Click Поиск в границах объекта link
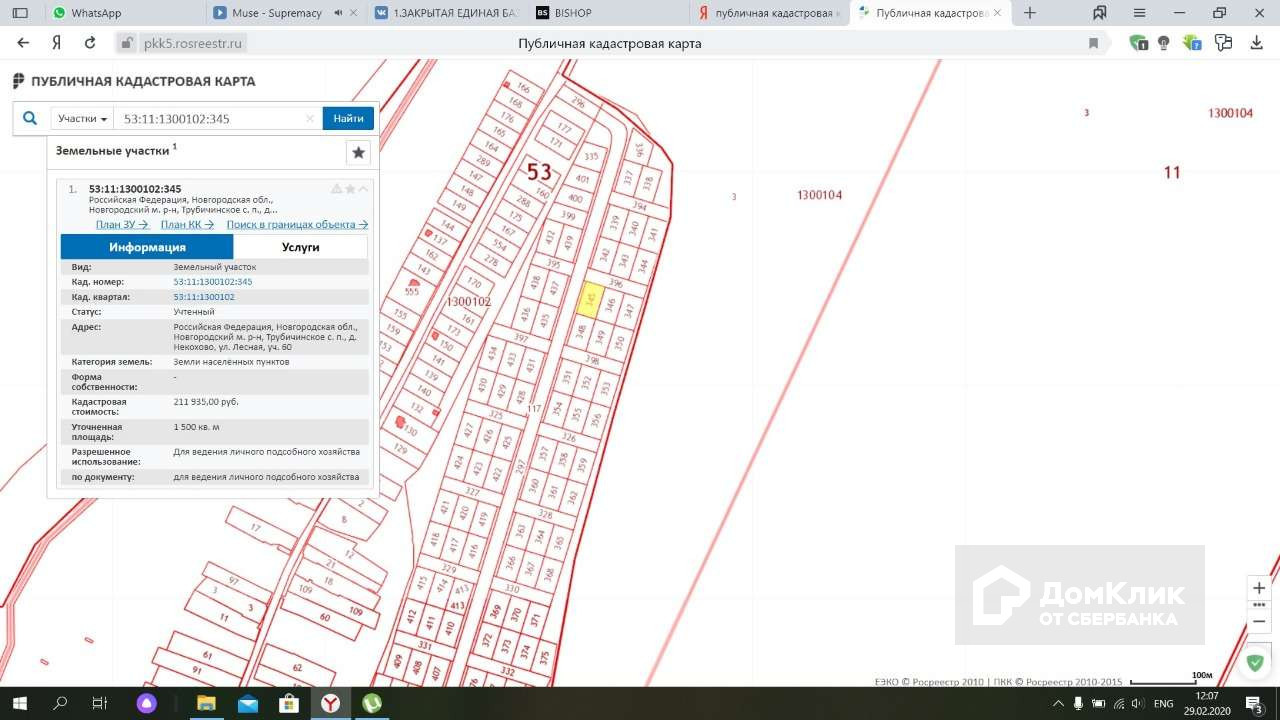 297,225
